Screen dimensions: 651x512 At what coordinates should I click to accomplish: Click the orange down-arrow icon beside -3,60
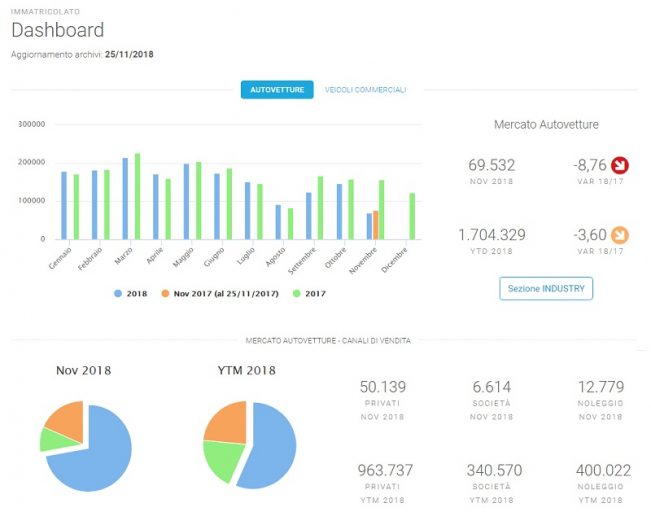619,235
